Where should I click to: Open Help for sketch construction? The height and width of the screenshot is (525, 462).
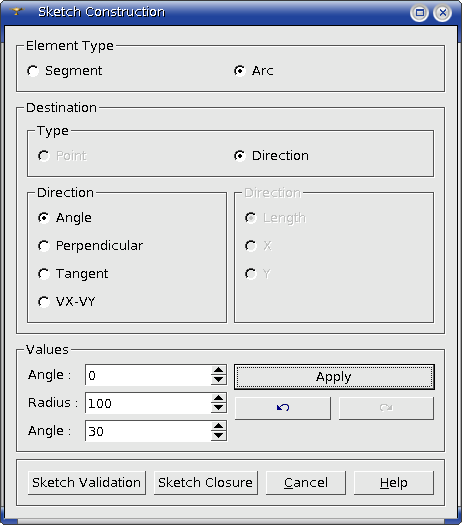point(394,483)
